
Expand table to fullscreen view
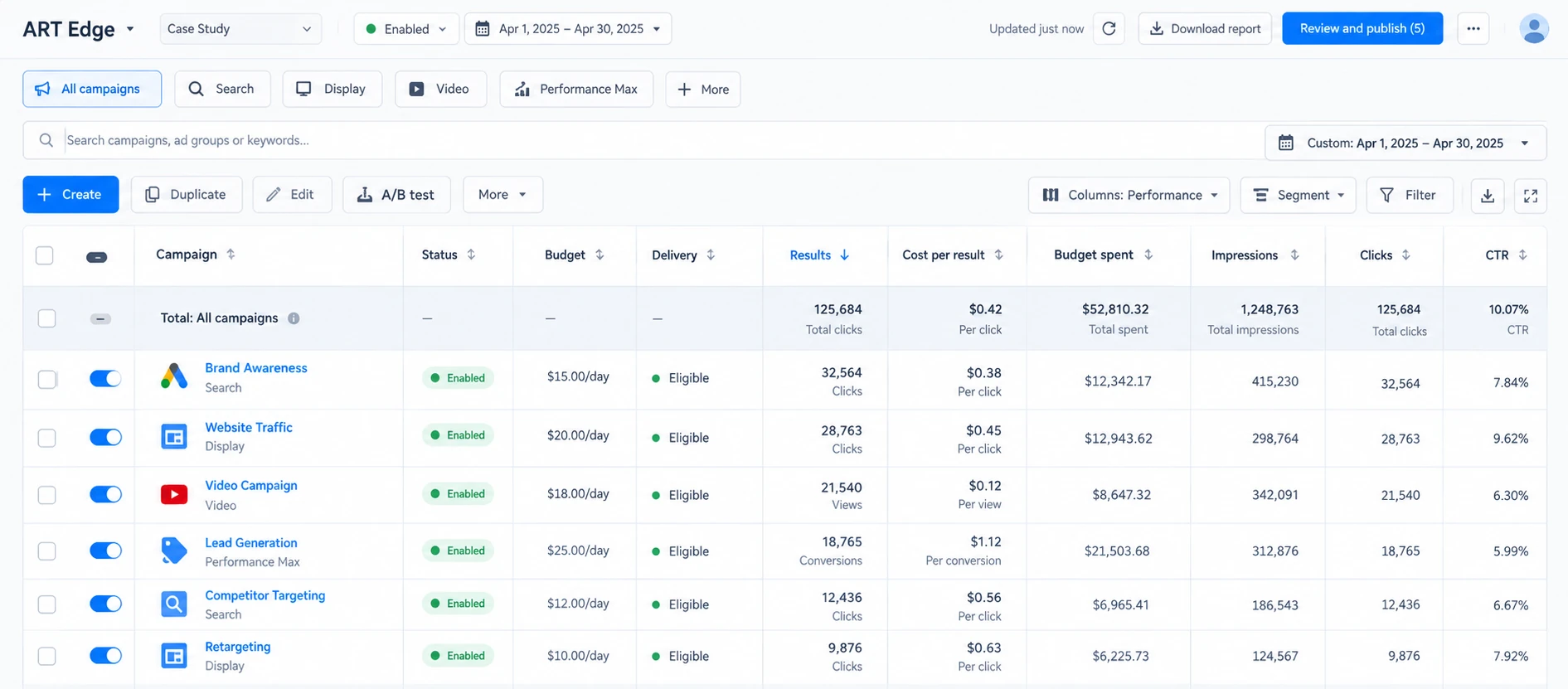[x=1531, y=196]
